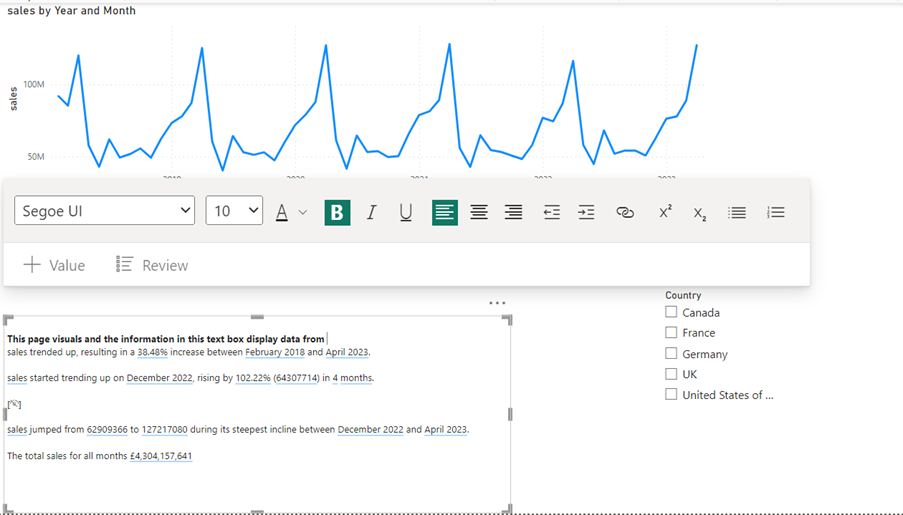The image size is (903, 515).
Task: Open Review of dynamic values
Action: 152,265
